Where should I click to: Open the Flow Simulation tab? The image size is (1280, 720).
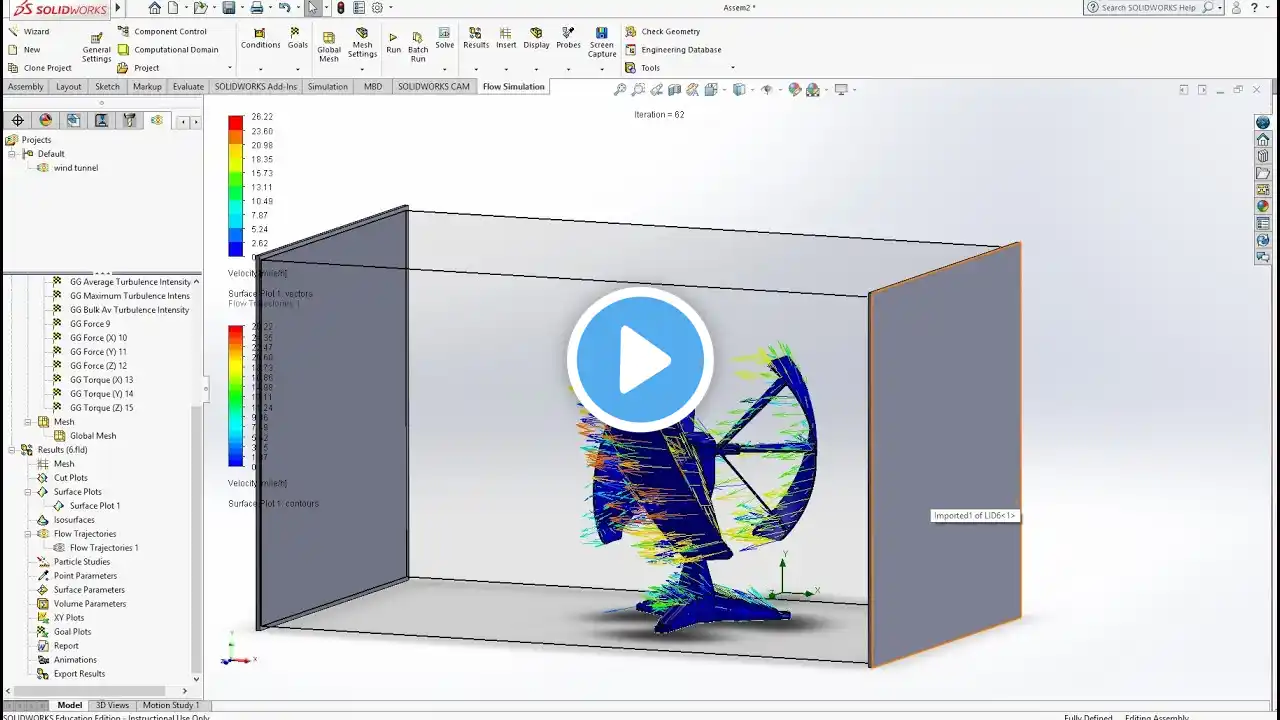coord(513,87)
